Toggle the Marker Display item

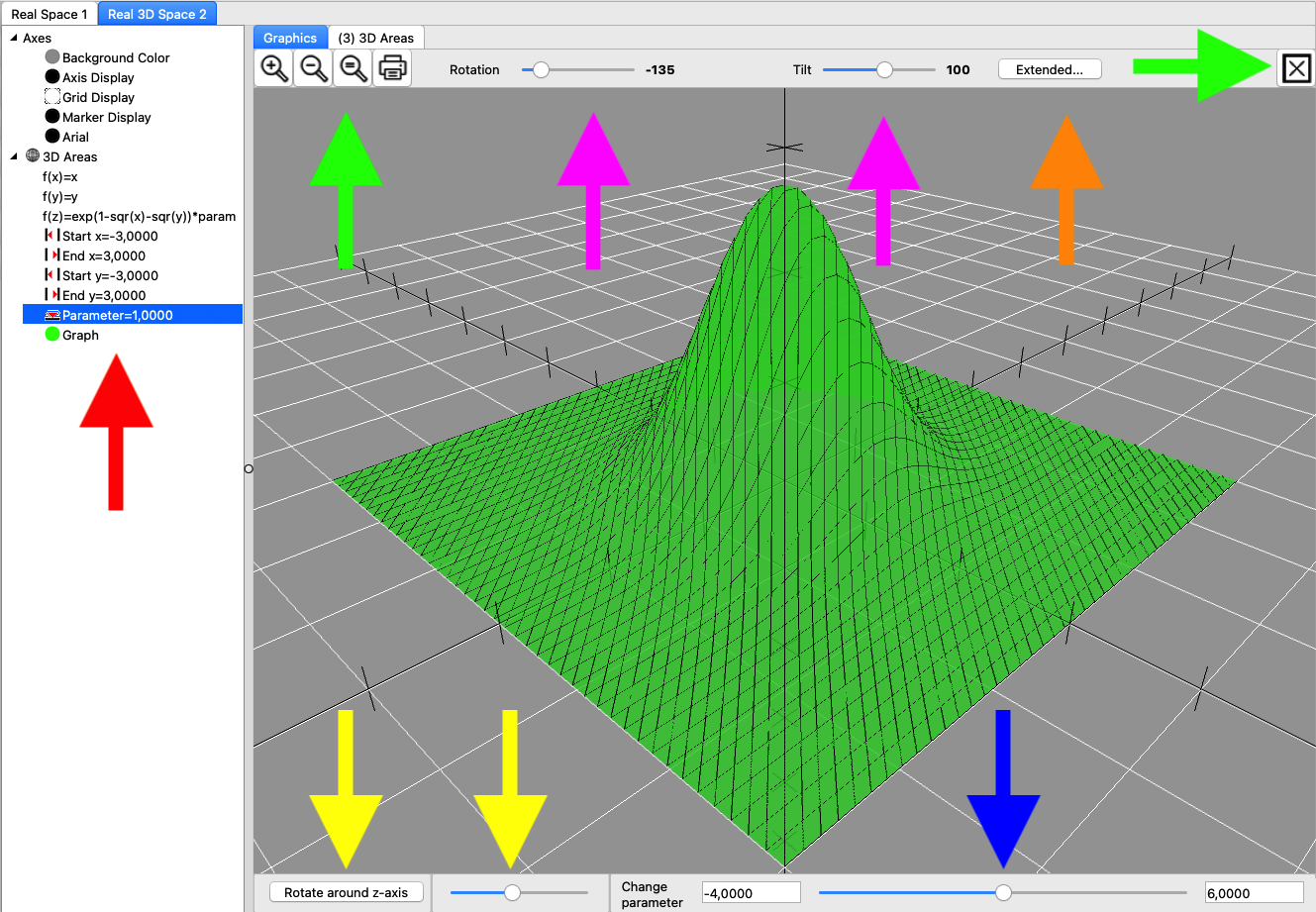click(106, 117)
